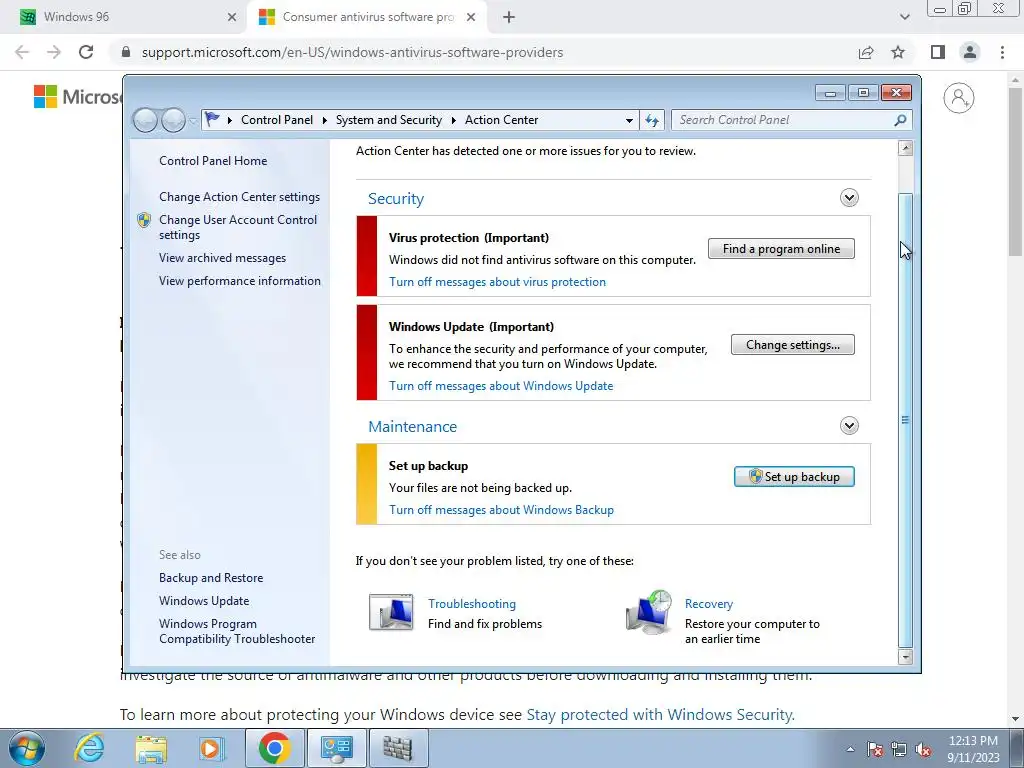Collapse the Maintenance section chevron
Viewport: 1024px width, 768px height.
[x=849, y=426]
